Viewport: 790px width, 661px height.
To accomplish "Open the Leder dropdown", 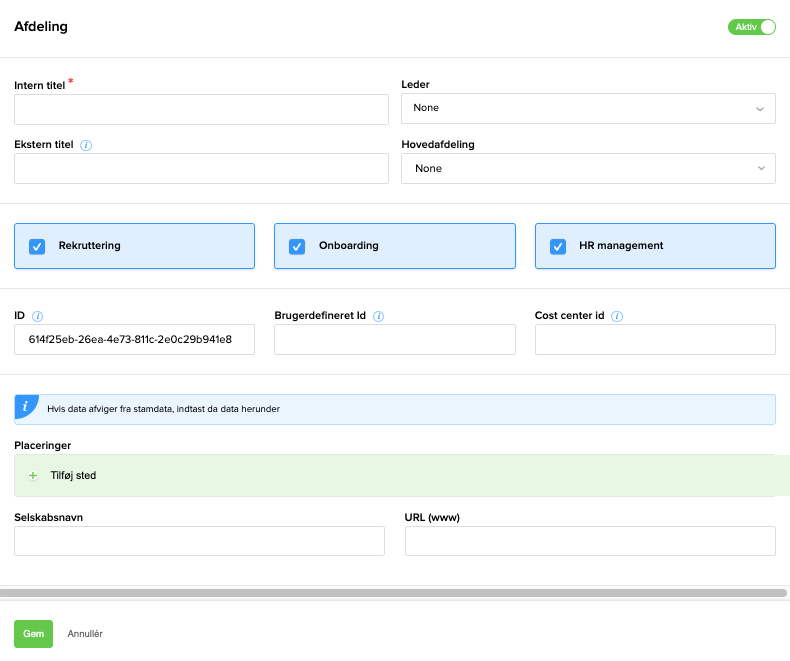I will click(588, 108).
